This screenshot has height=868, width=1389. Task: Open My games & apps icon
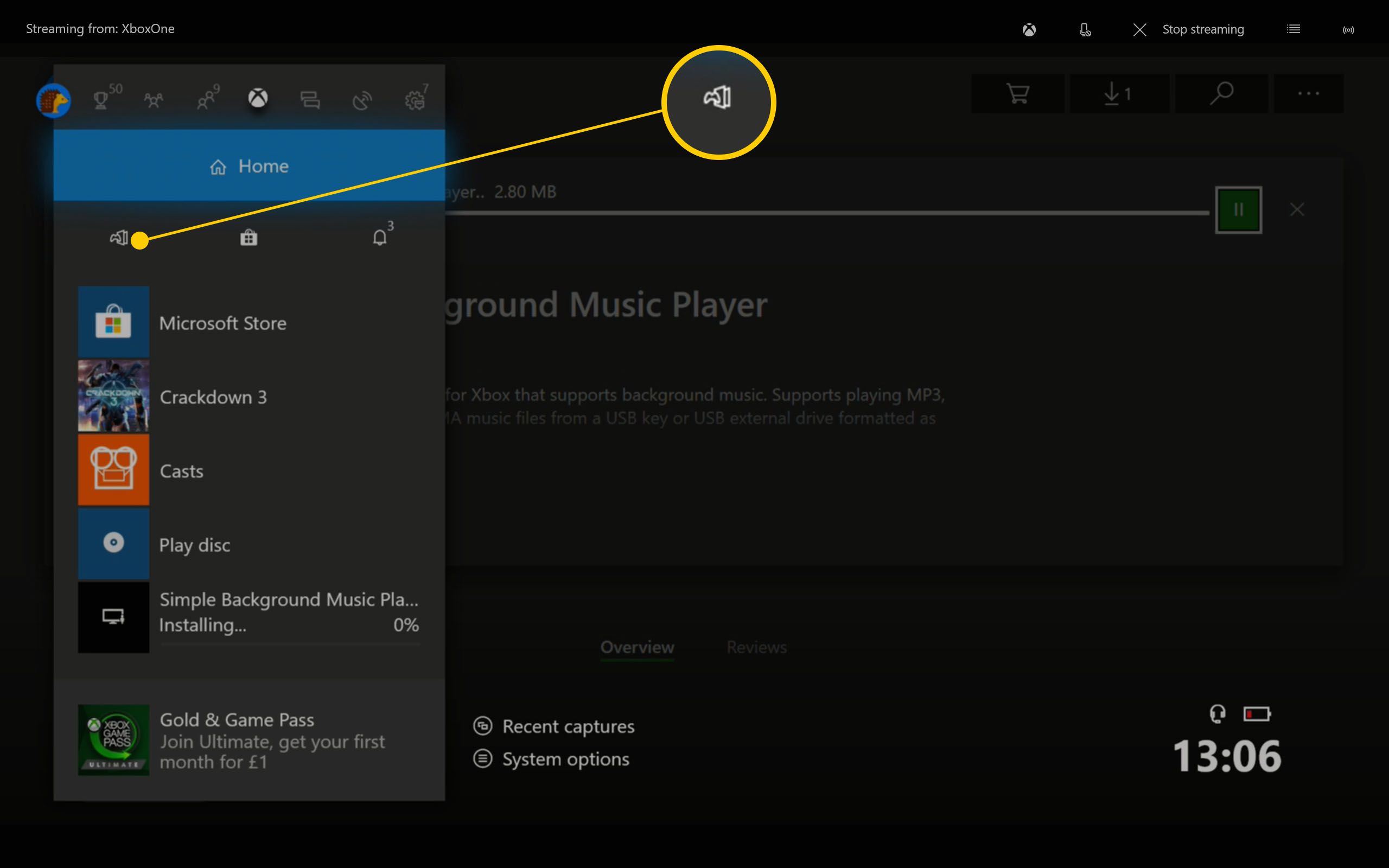(119, 238)
